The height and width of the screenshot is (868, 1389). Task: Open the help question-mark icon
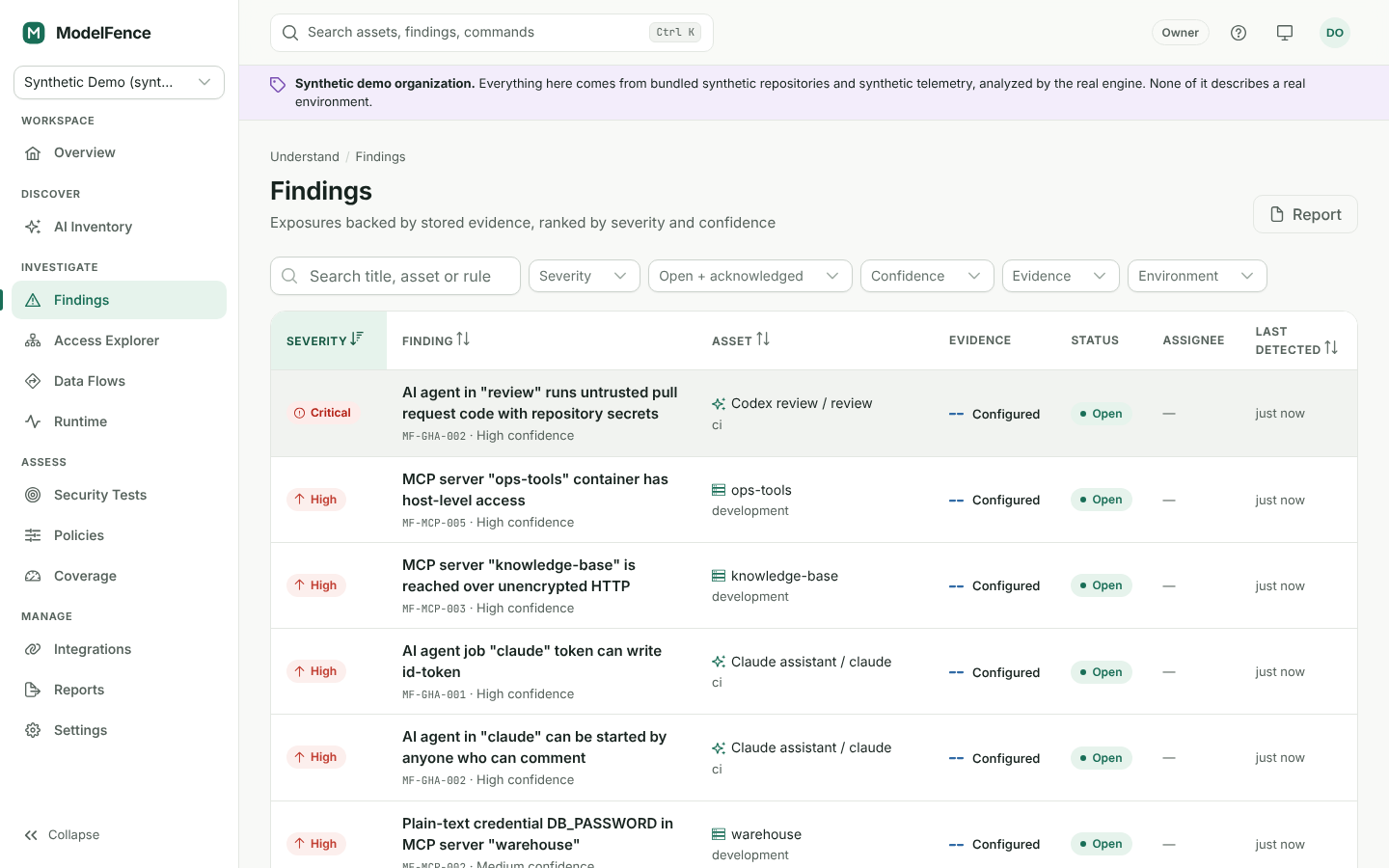[x=1239, y=33]
